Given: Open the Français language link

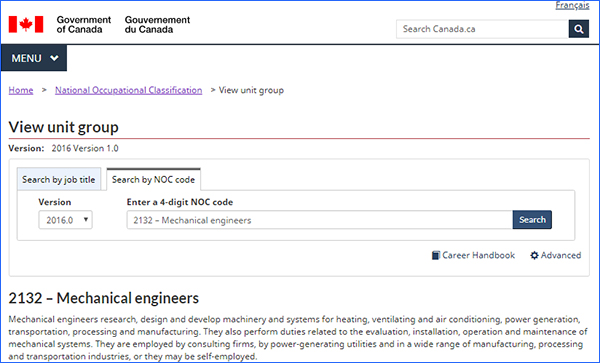Looking at the screenshot, I should [x=572, y=5].
